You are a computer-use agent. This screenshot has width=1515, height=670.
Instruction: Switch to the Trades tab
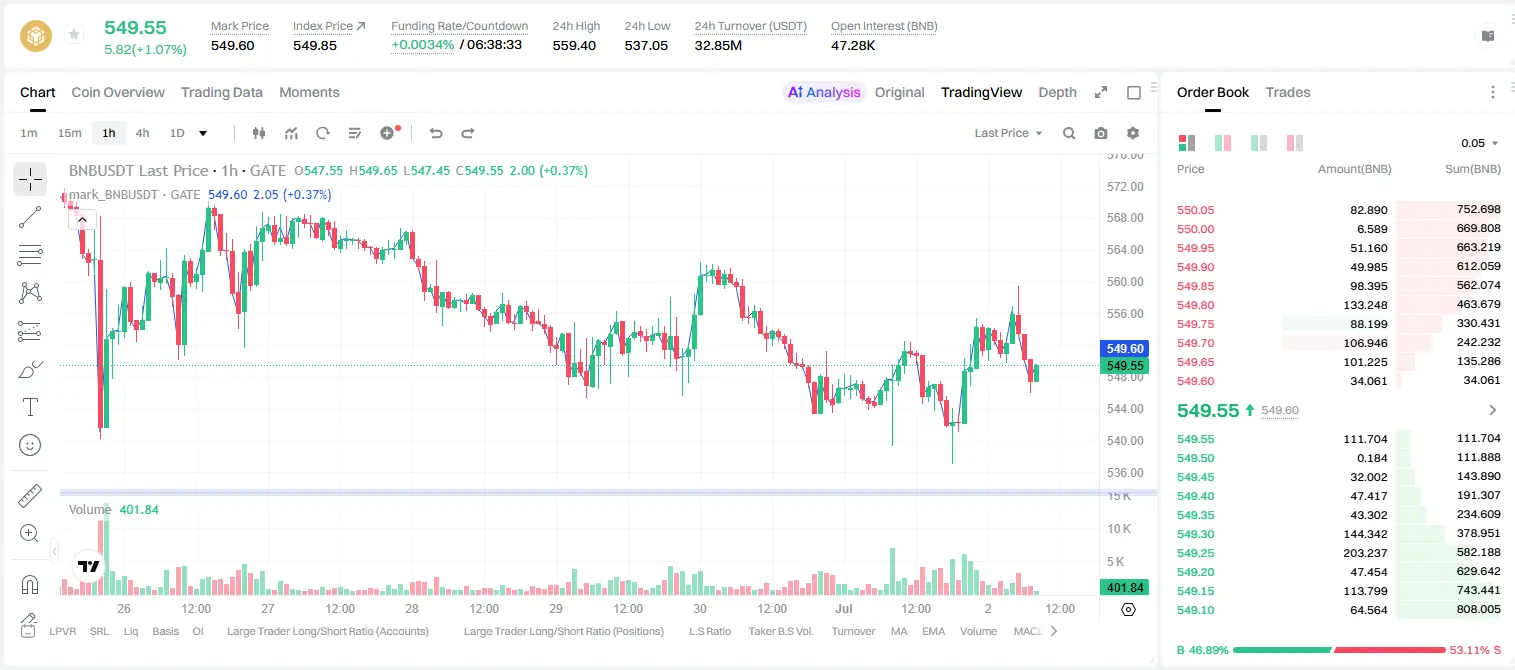[x=1287, y=92]
